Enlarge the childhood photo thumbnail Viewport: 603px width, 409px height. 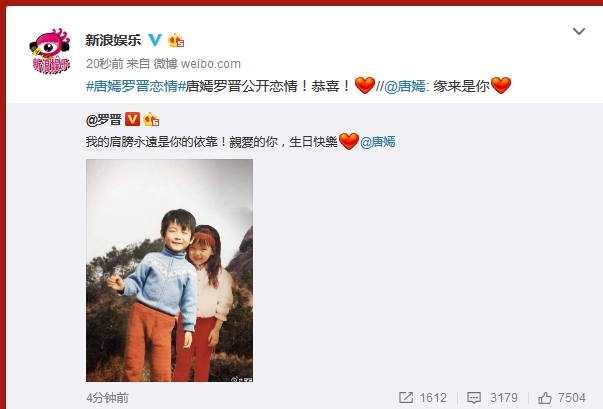point(170,270)
